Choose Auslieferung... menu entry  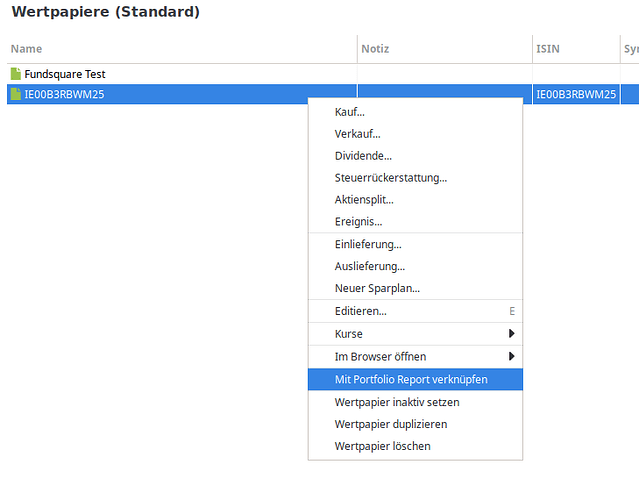coord(369,267)
